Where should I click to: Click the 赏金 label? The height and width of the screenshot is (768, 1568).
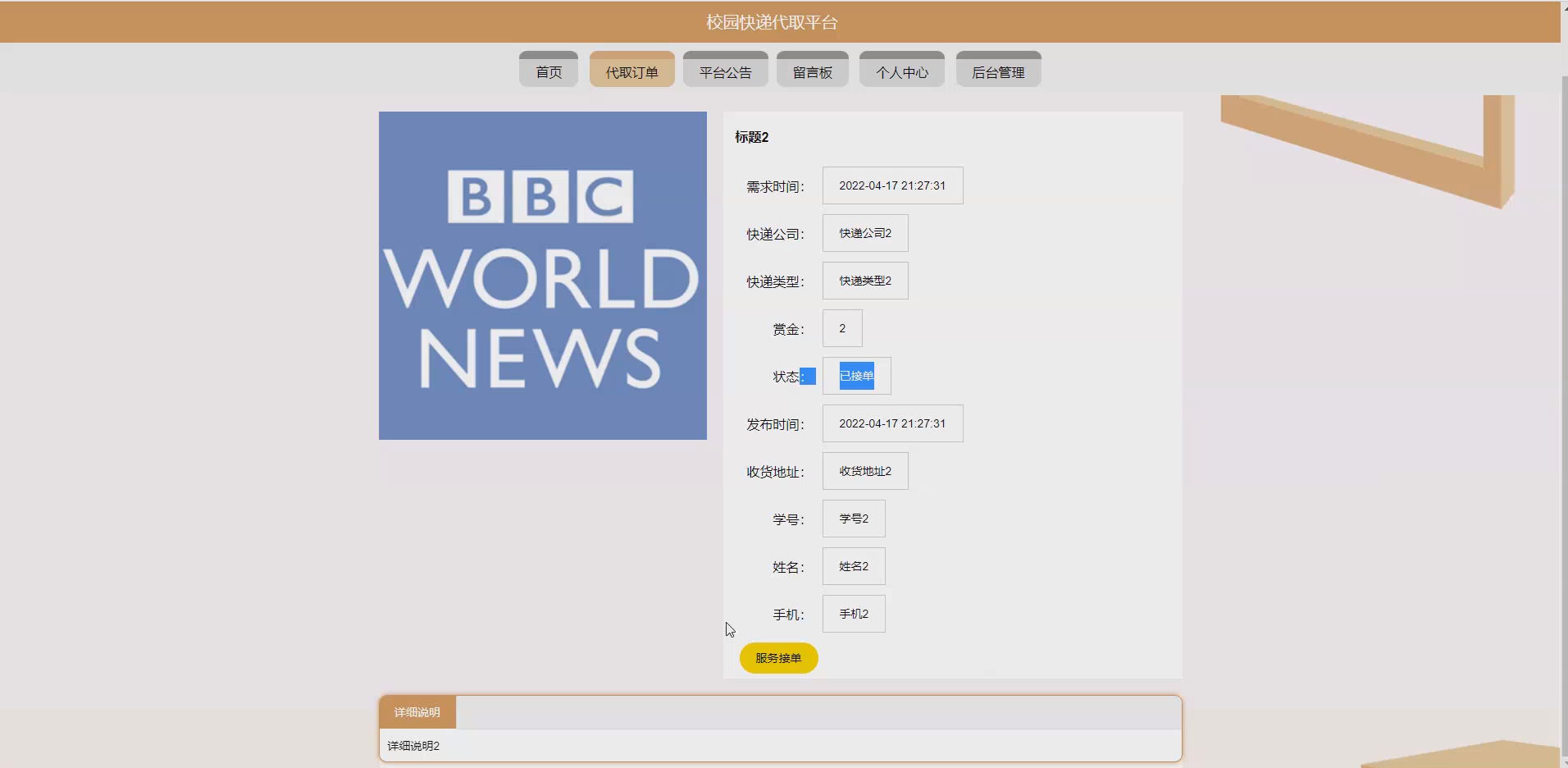click(787, 329)
